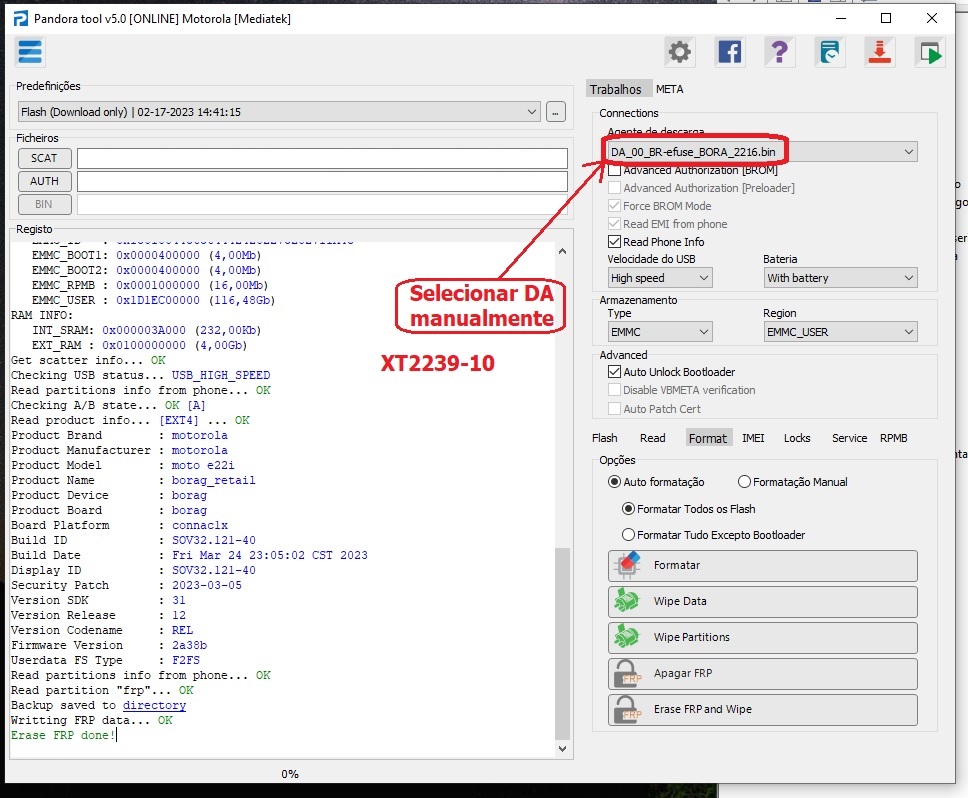This screenshot has width=968, height=798.
Task: Click Erase FRP and Wipe button label
Action: pyautogui.click(x=703, y=709)
